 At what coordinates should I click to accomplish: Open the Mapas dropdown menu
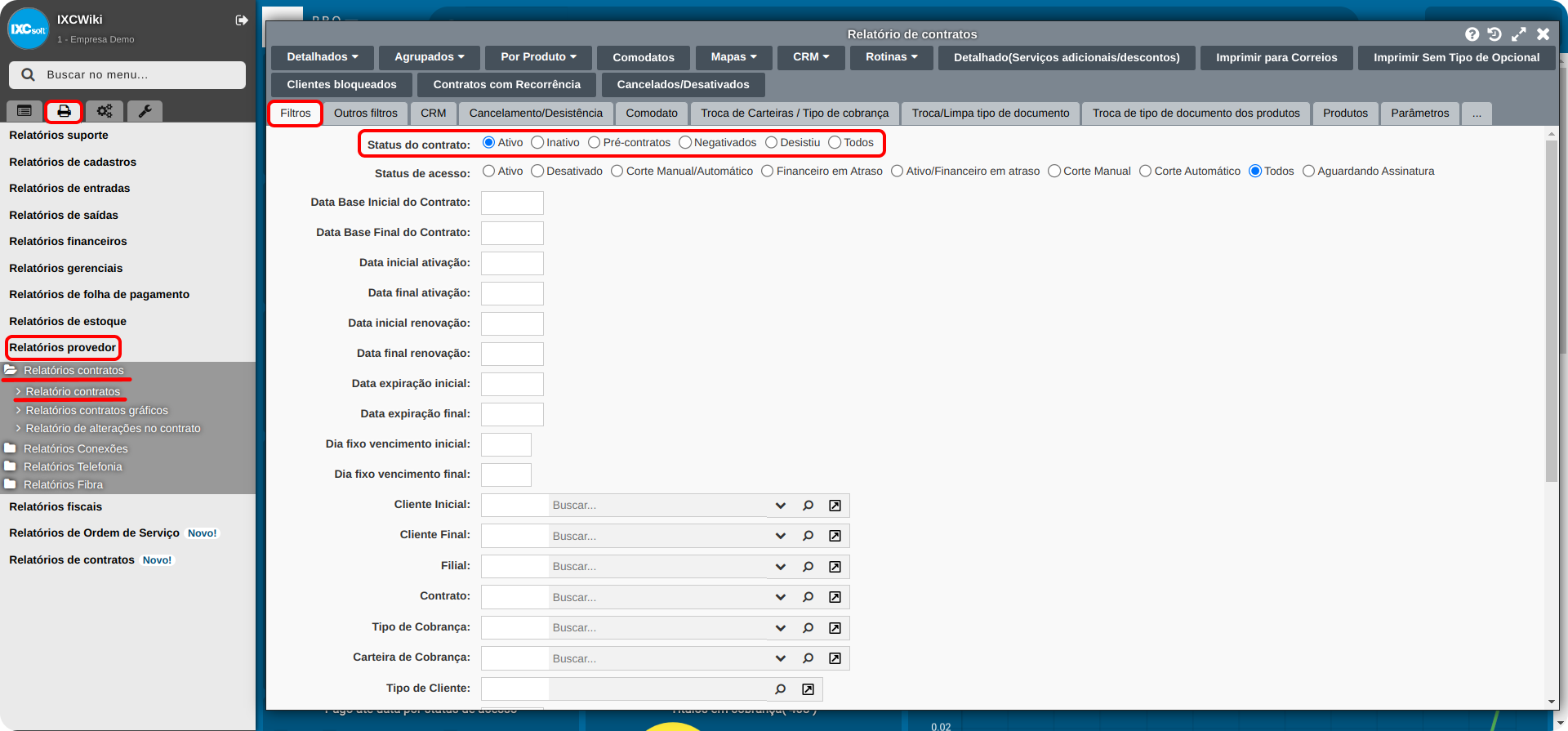click(x=734, y=57)
